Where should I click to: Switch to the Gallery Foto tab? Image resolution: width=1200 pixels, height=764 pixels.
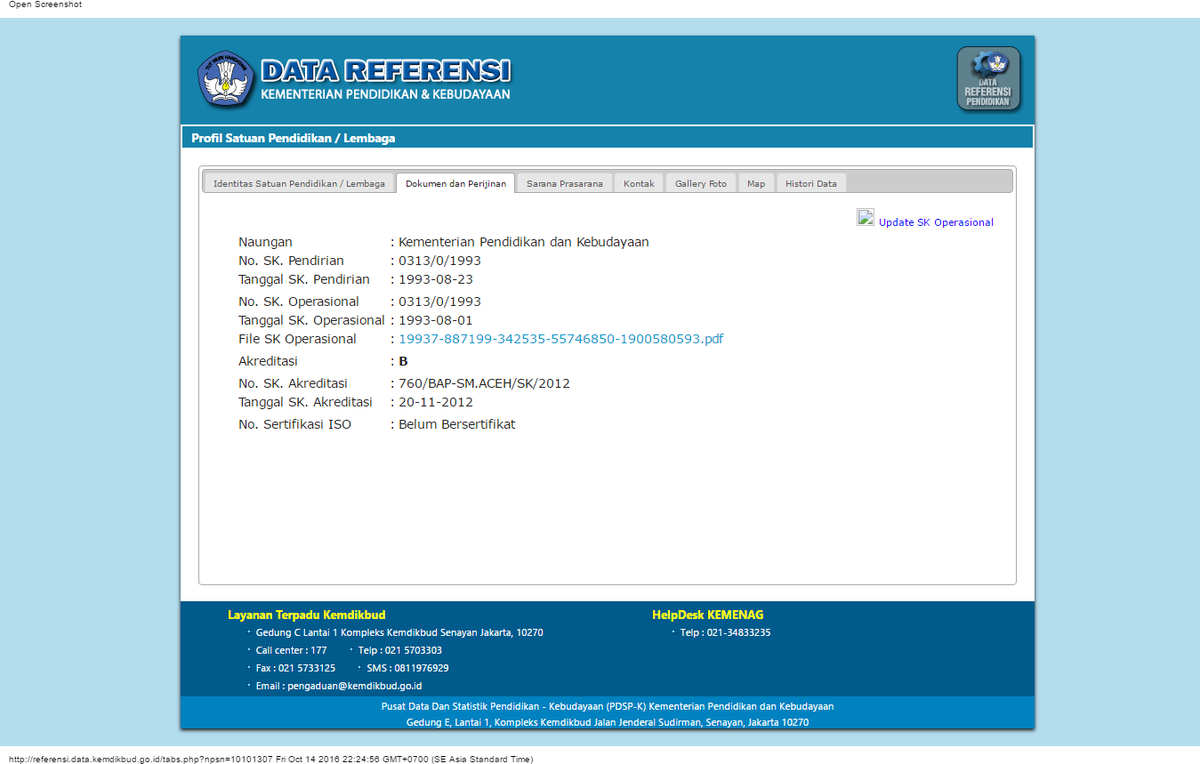pyautogui.click(x=700, y=183)
